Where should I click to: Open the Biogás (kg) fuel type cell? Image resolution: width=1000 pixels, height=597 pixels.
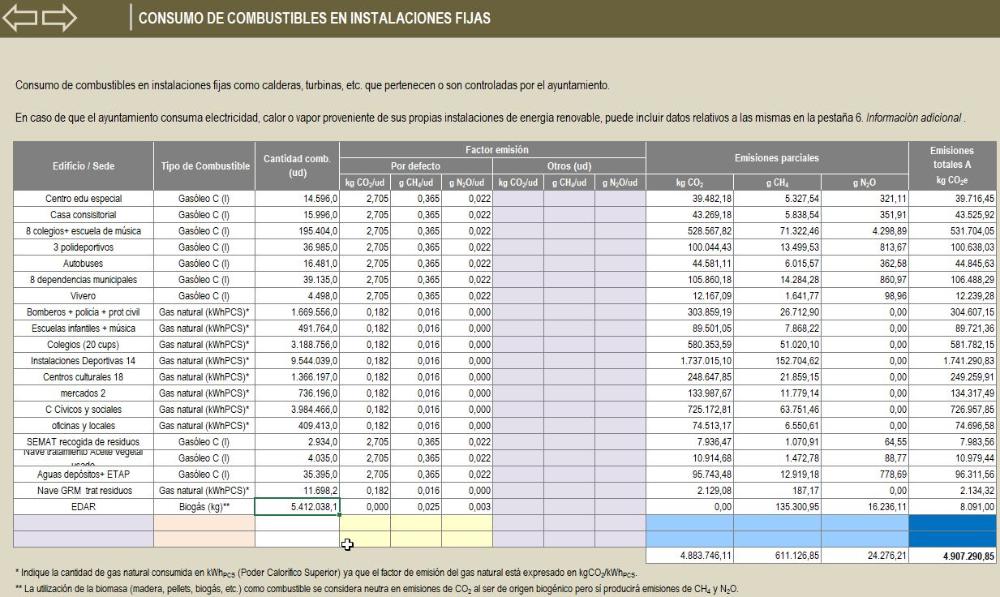click(204, 506)
